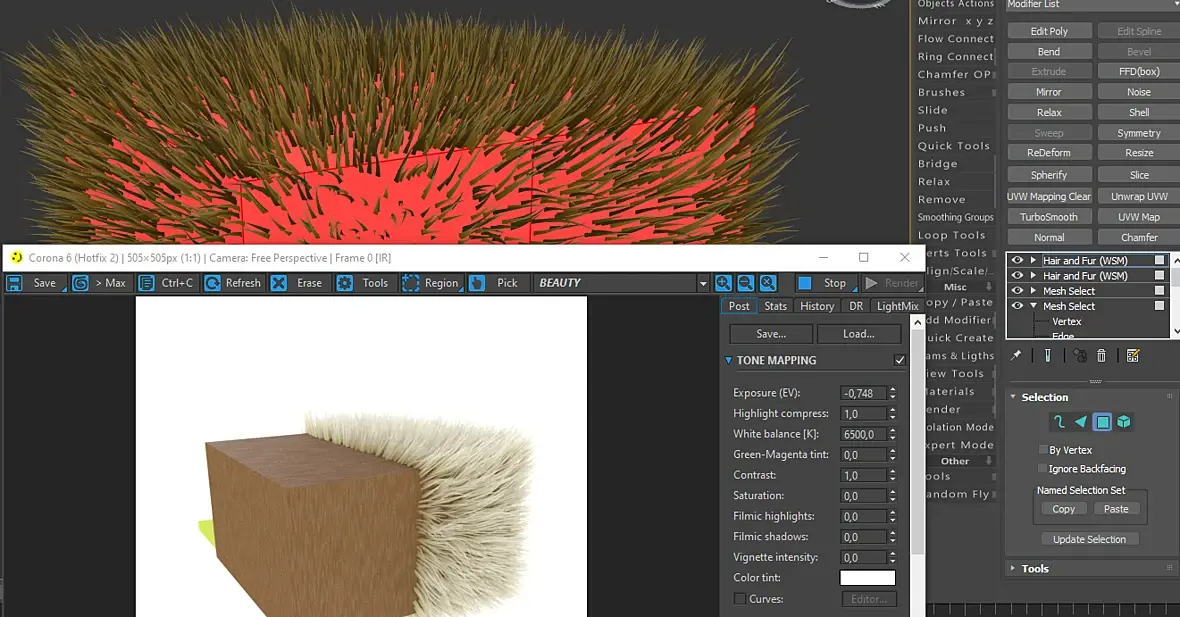The width and height of the screenshot is (1180, 617).
Task: Click the Refresh render icon
Action: pos(213,283)
